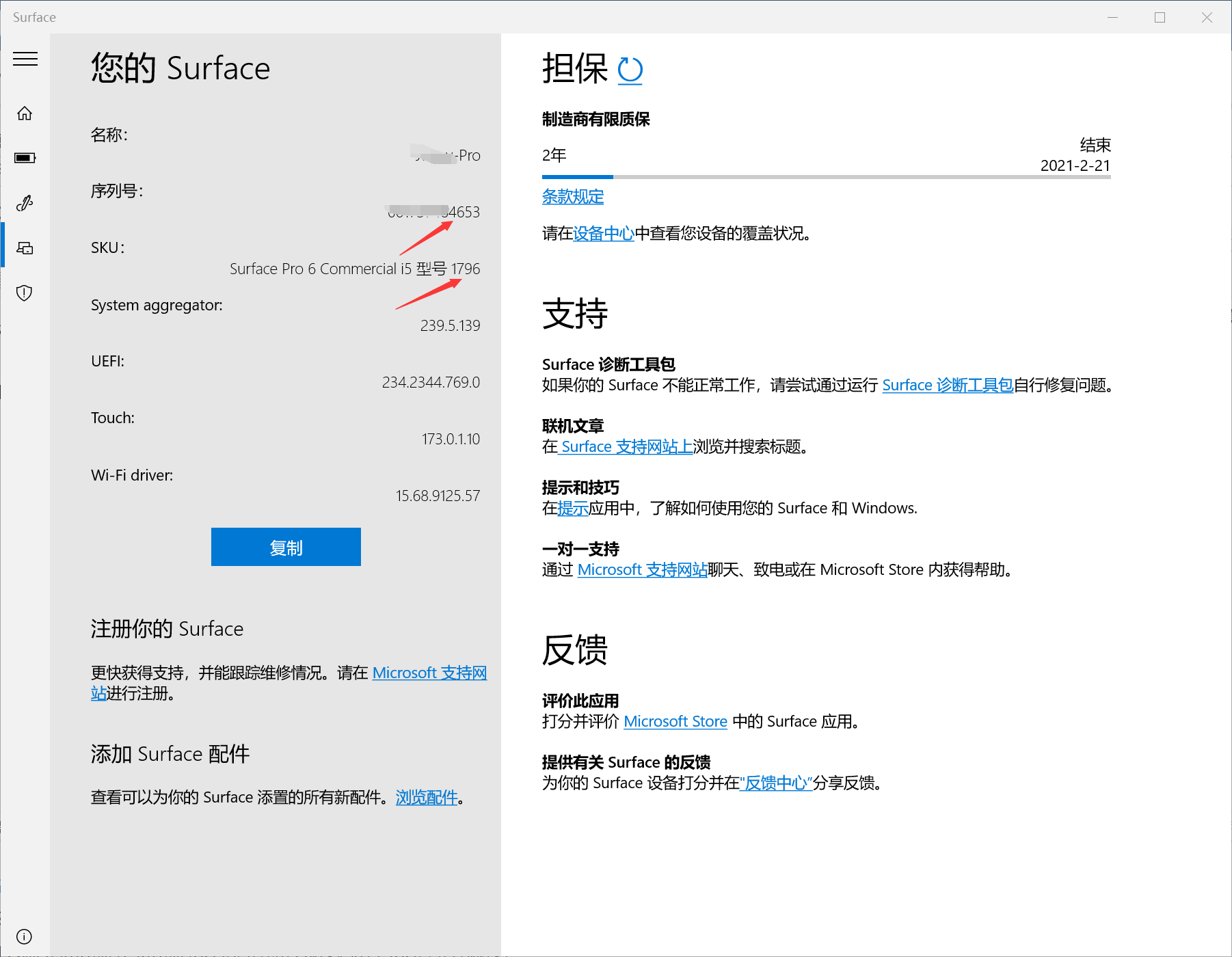Refresh the warranty status
1232x957 pixels.
630,70
